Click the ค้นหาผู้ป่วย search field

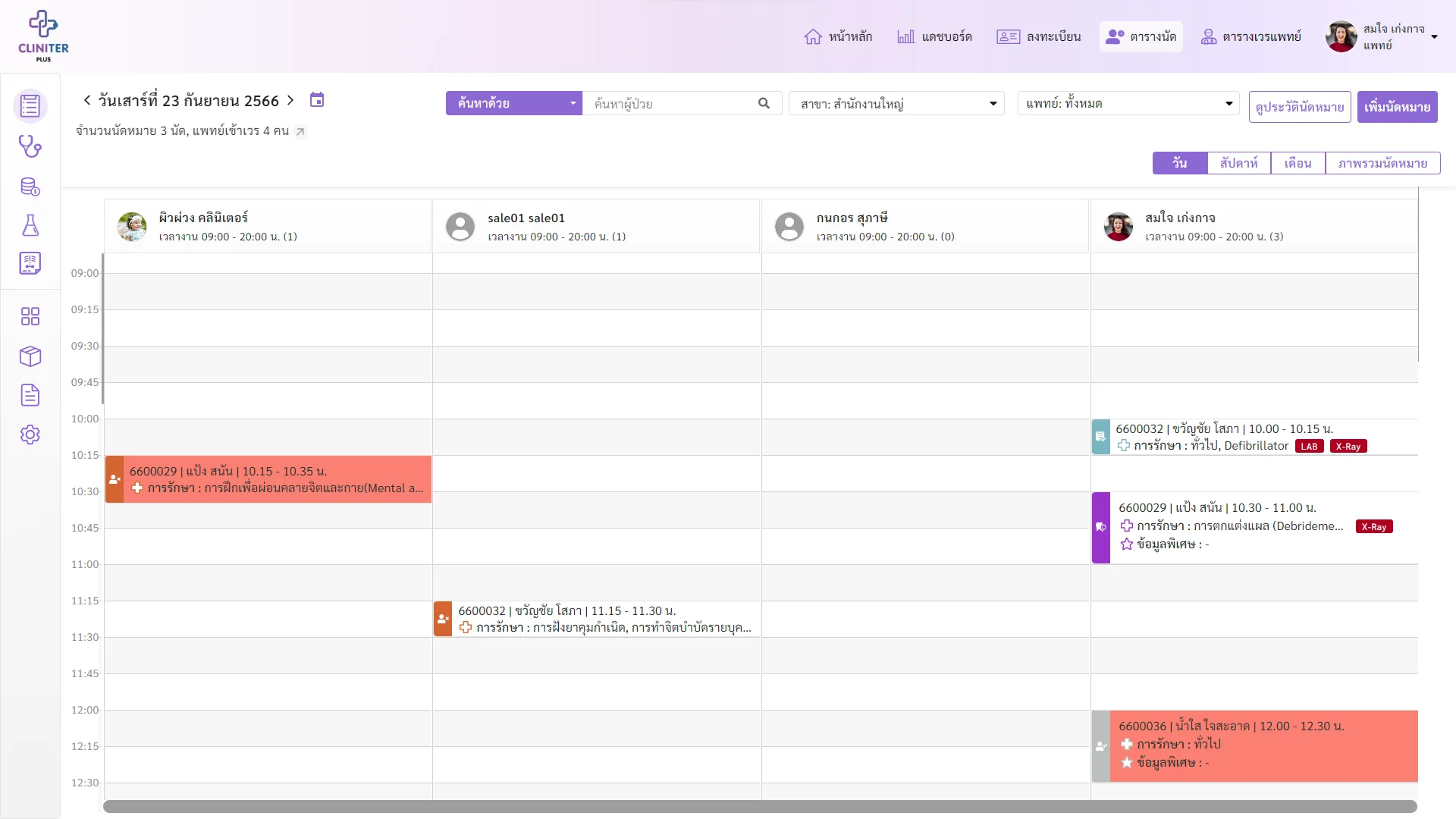click(672, 103)
